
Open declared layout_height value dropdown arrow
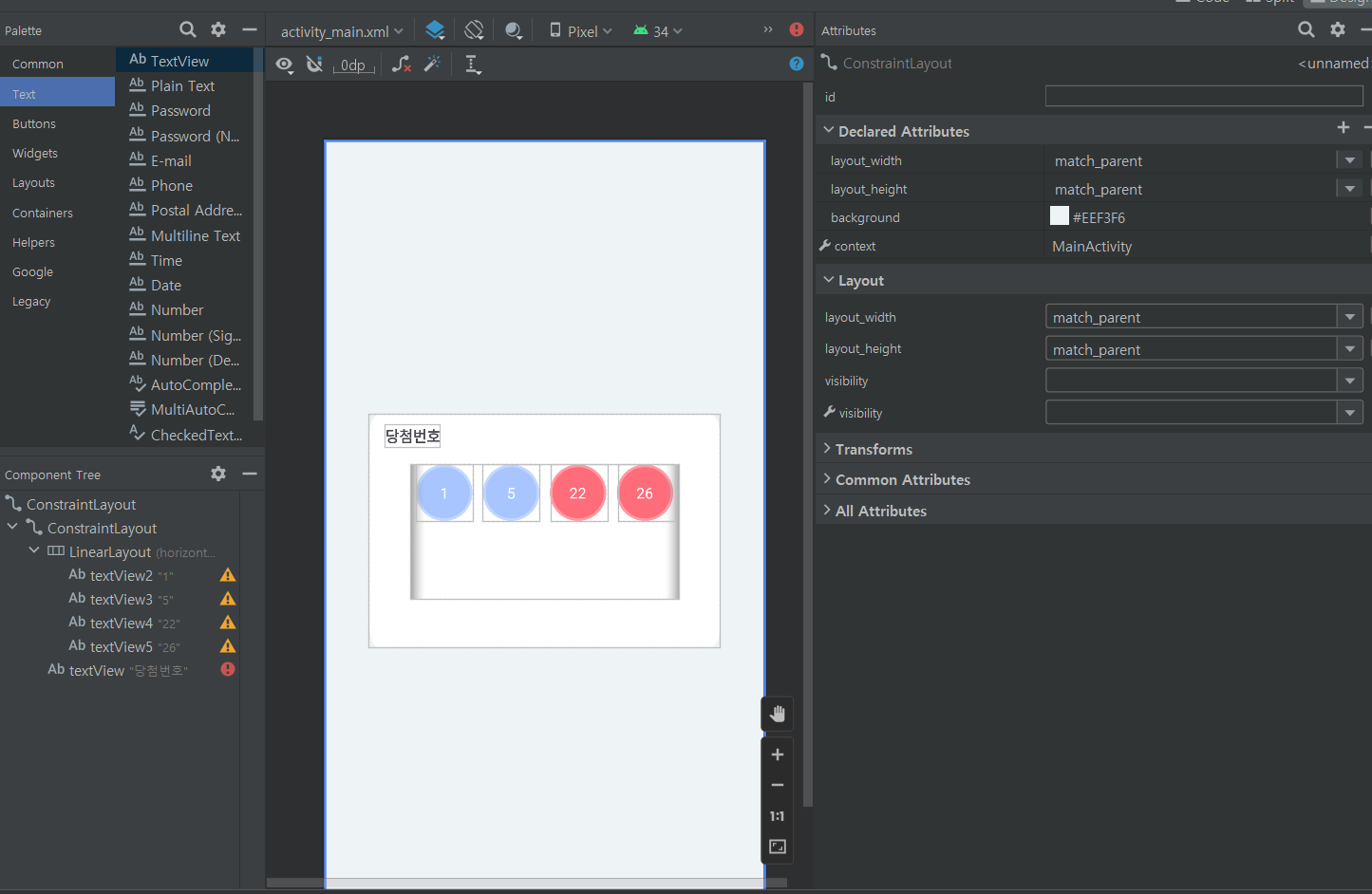(1349, 189)
